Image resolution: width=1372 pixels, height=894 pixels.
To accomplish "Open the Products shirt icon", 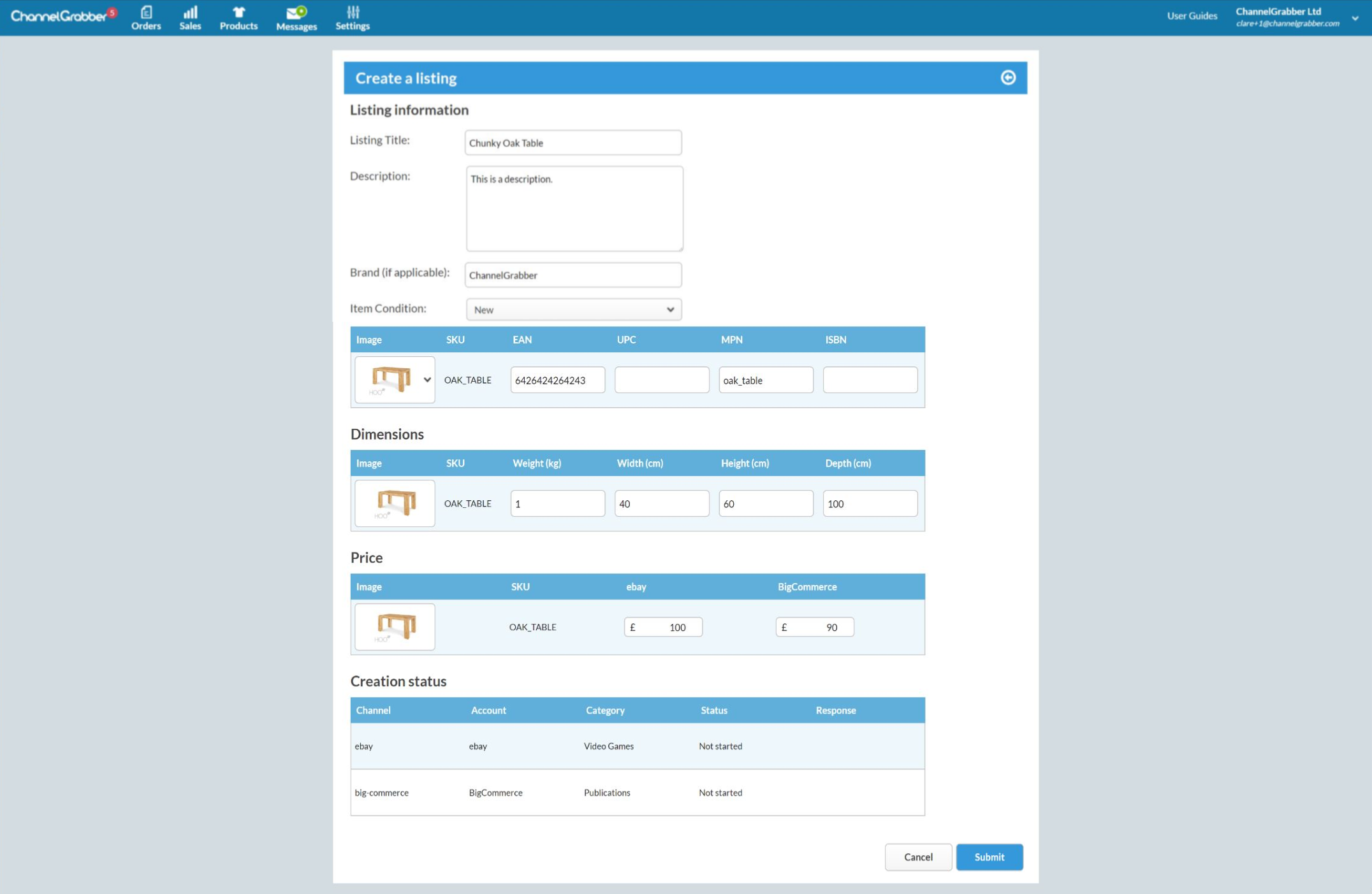I will [238, 12].
